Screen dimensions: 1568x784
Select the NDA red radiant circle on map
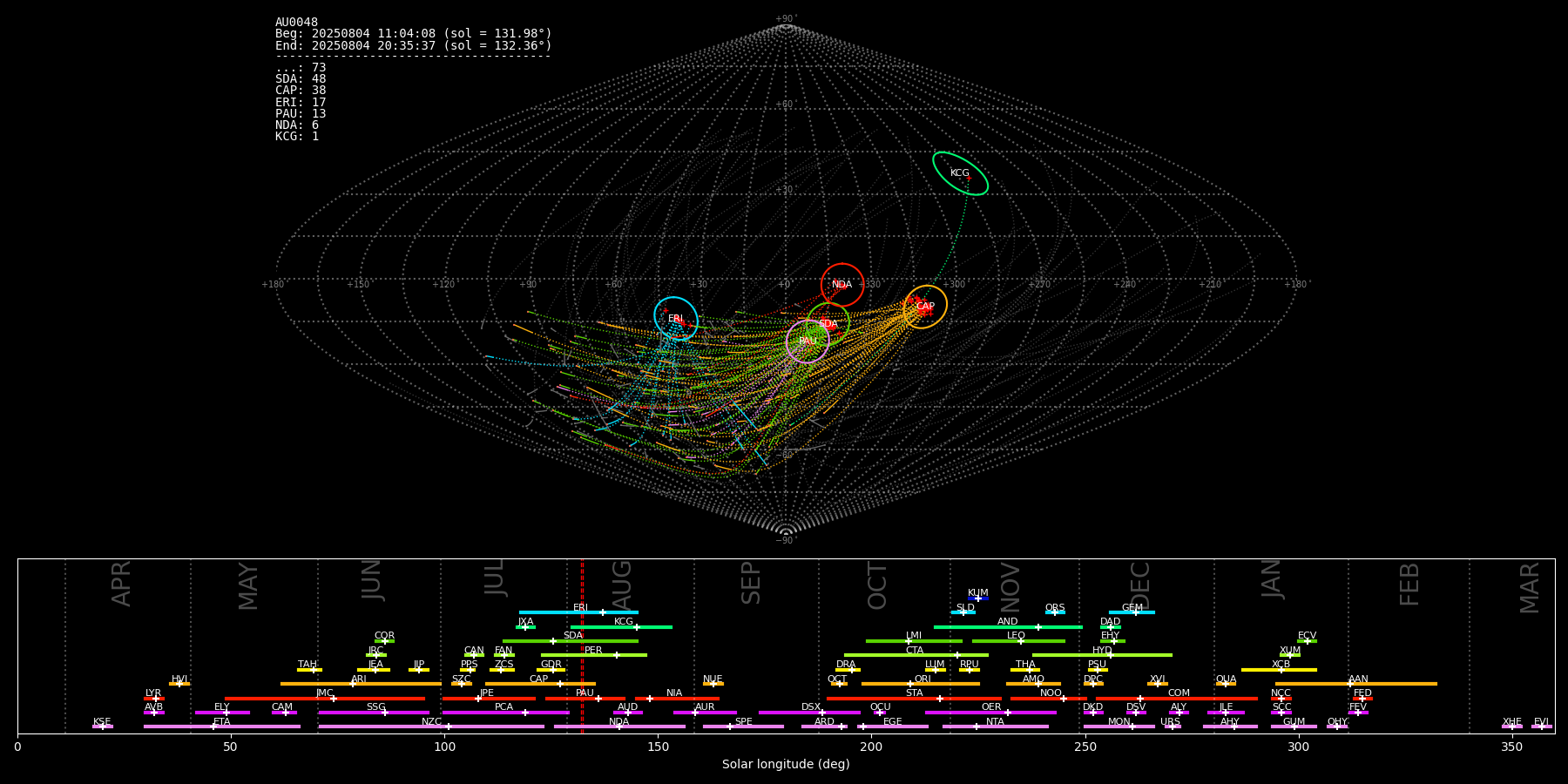coord(842,285)
